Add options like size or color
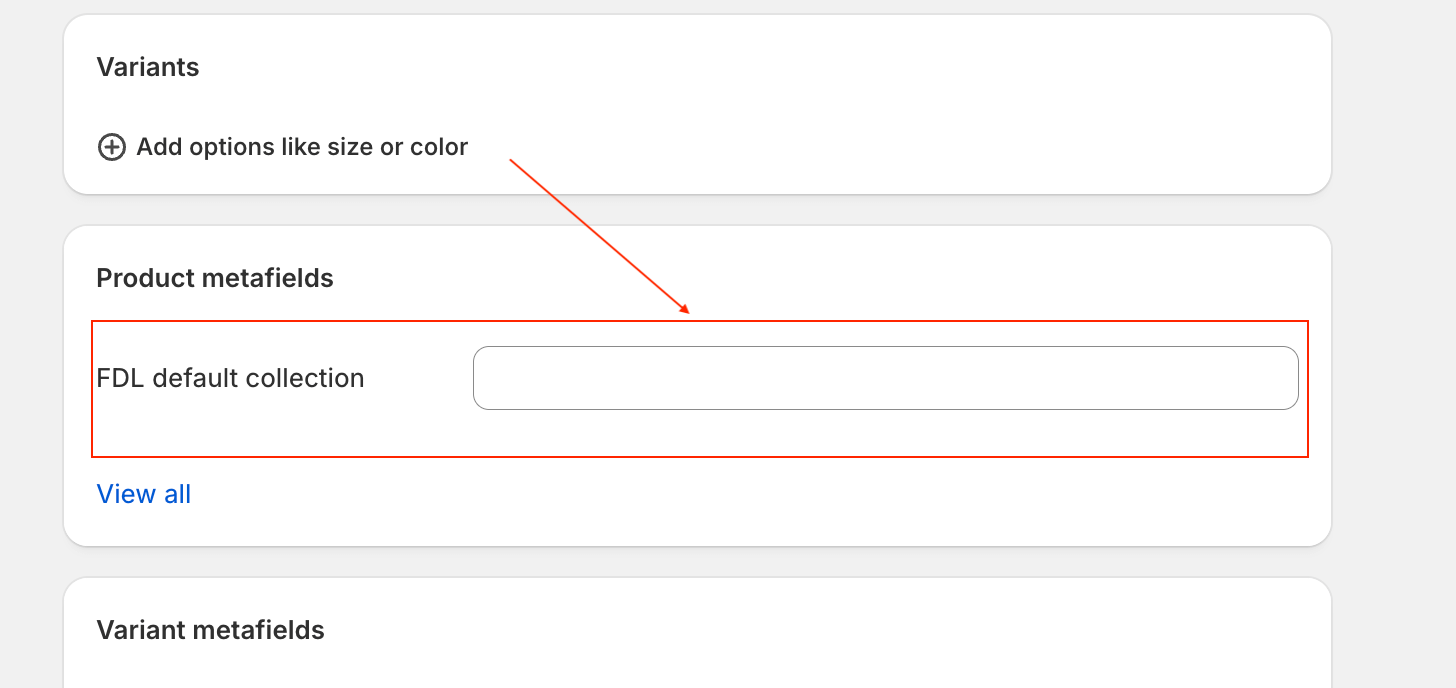 tap(301, 147)
